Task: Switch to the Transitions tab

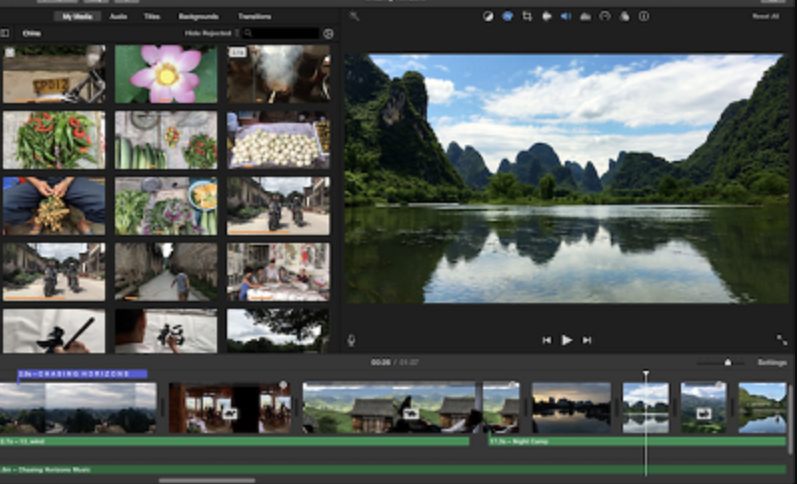Action: [255, 16]
